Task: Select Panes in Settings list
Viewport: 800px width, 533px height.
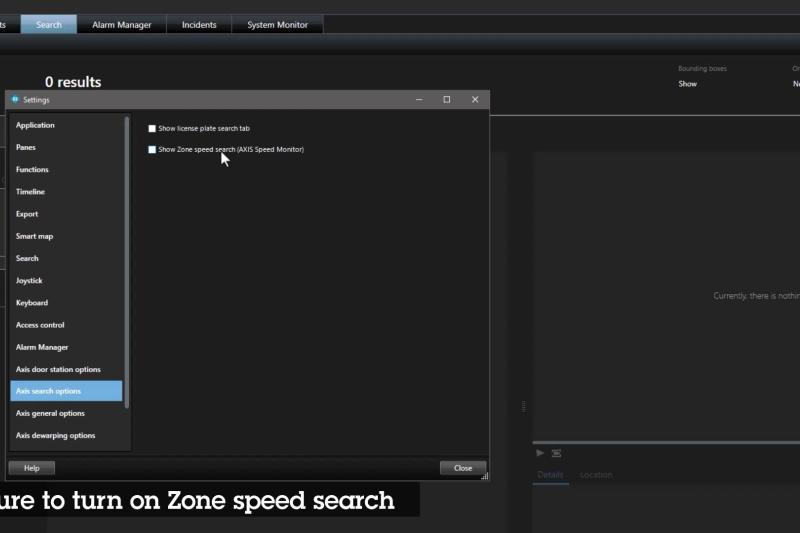Action: 66,147
